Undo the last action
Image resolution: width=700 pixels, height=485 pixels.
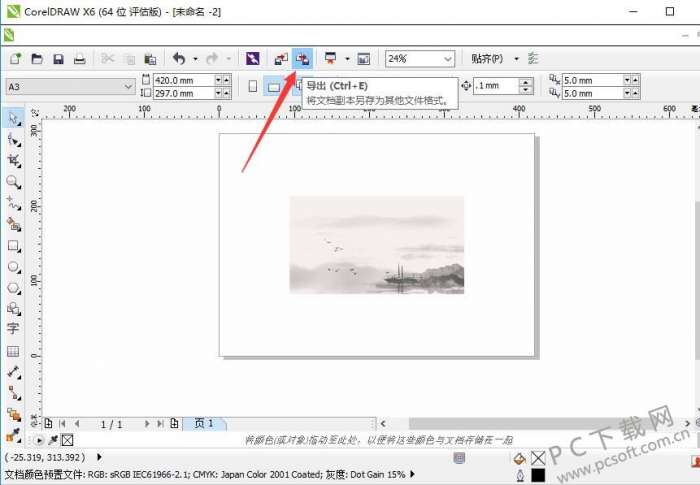pyautogui.click(x=179, y=59)
